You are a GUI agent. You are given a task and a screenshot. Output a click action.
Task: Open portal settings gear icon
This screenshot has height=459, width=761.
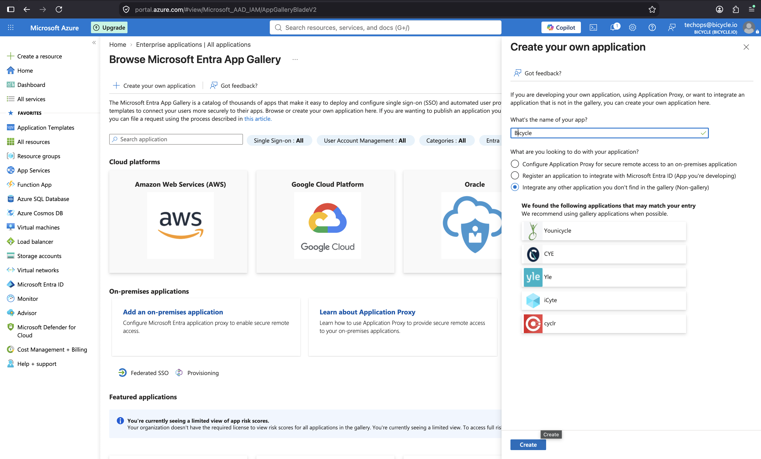(x=632, y=28)
